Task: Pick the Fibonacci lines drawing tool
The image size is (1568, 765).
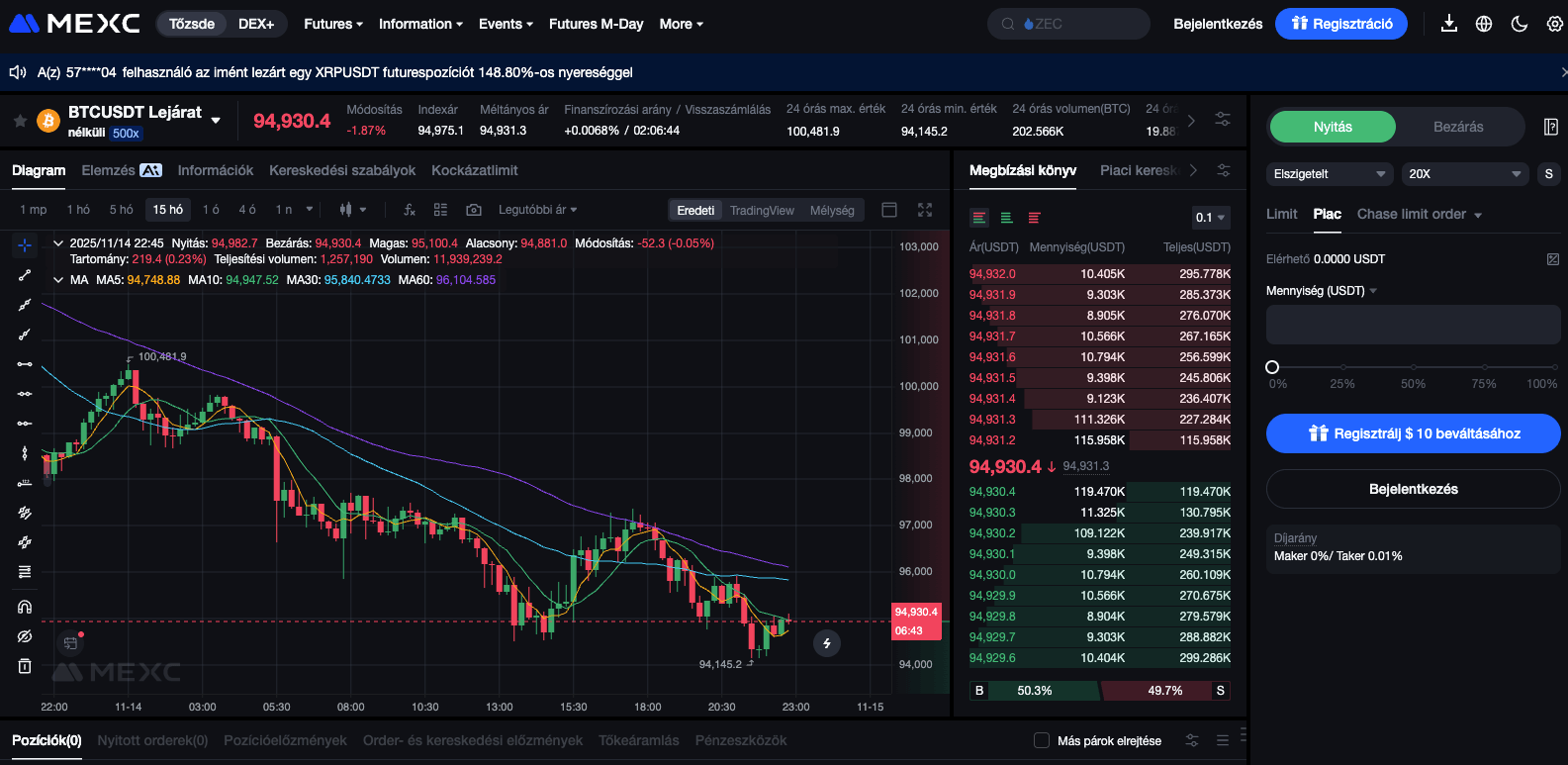Action: pyautogui.click(x=25, y=572)
